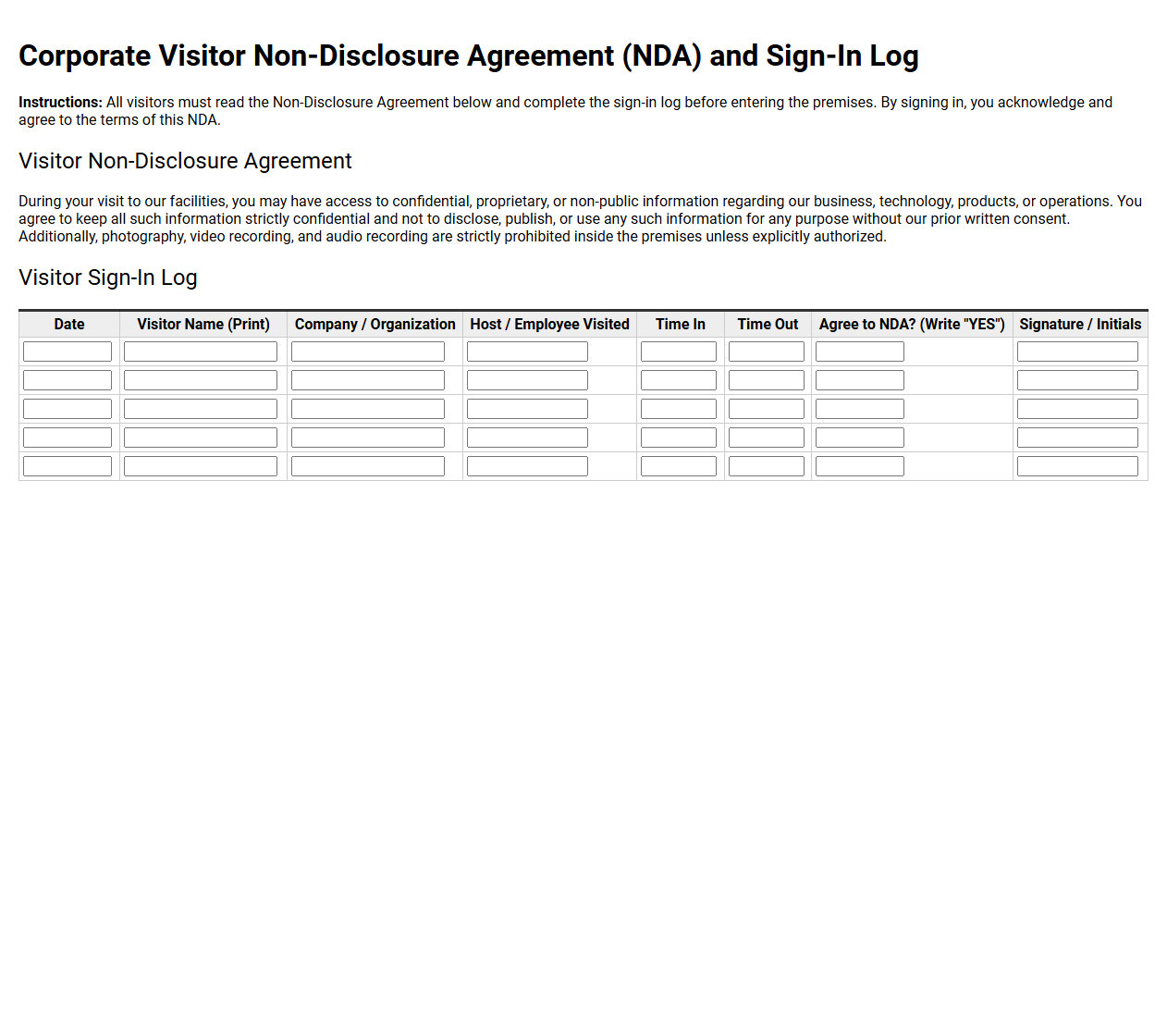Click the first row Date field
The width and height of the screenshot is (1167, 1036).
pos(68,351)
